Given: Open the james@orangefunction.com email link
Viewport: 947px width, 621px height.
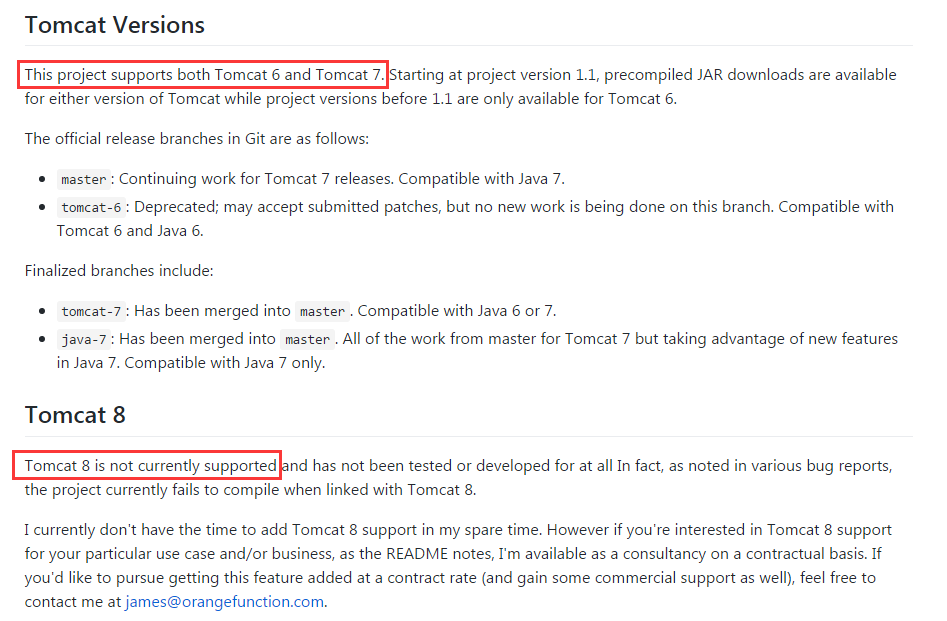Looking at the screenshot, I should pyautogui.click(x=224, y=602).
